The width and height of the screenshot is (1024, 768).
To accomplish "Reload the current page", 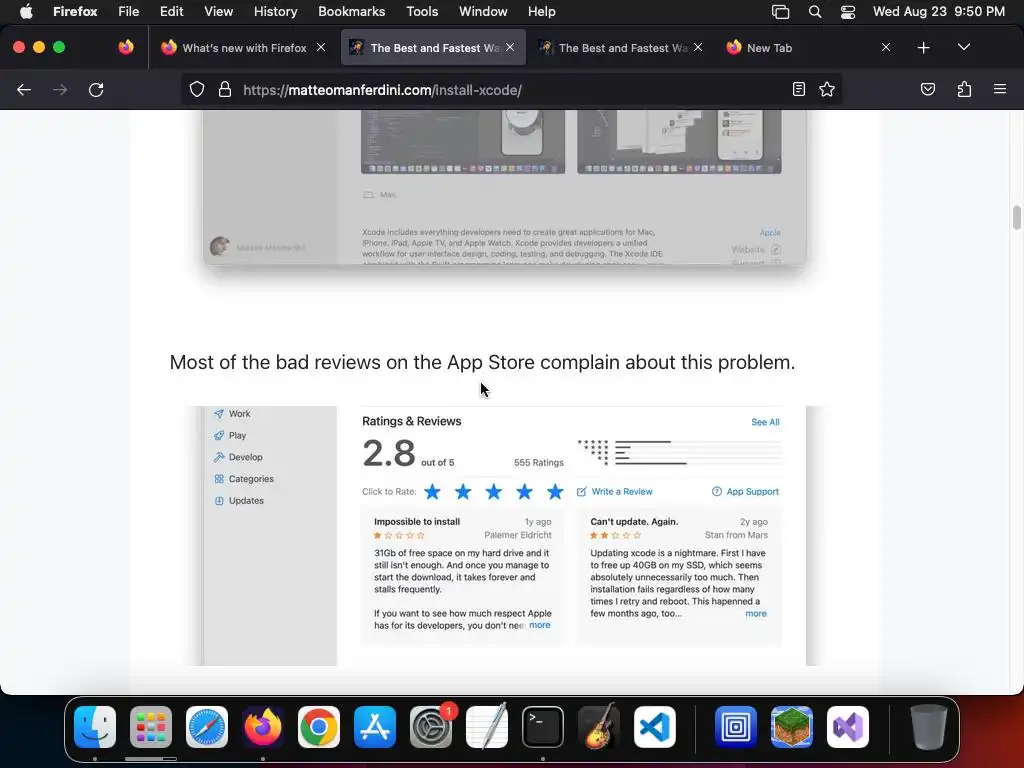I will 96,90.
